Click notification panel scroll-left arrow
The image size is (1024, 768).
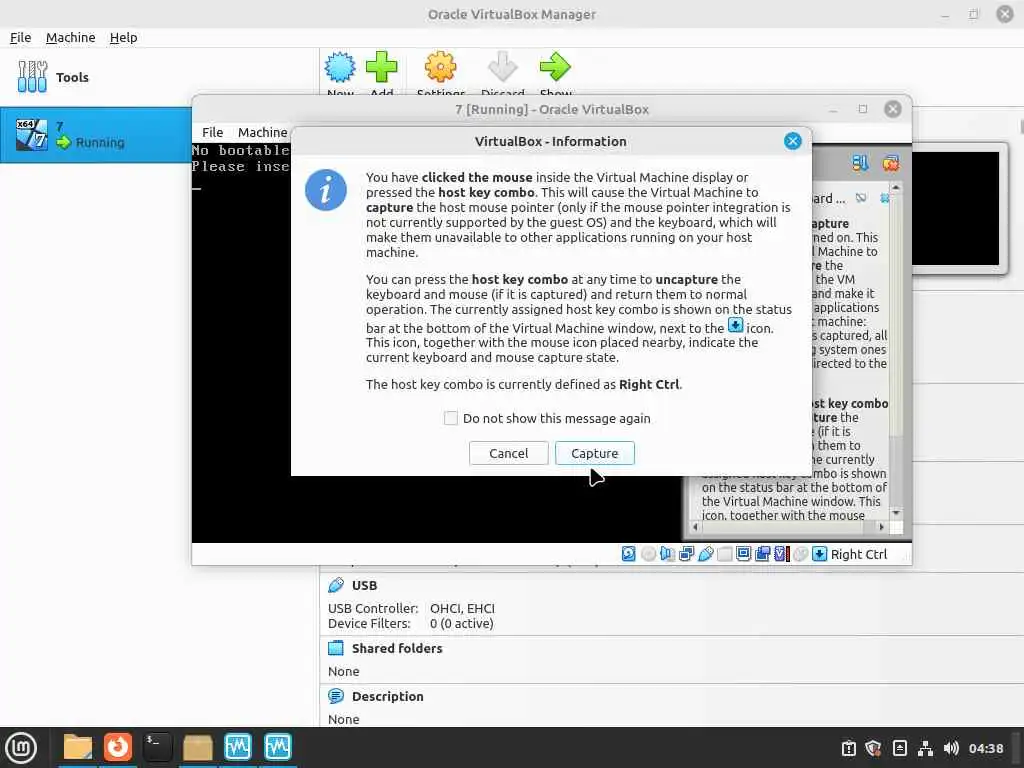pyautogui.click(x=695, y=526)
